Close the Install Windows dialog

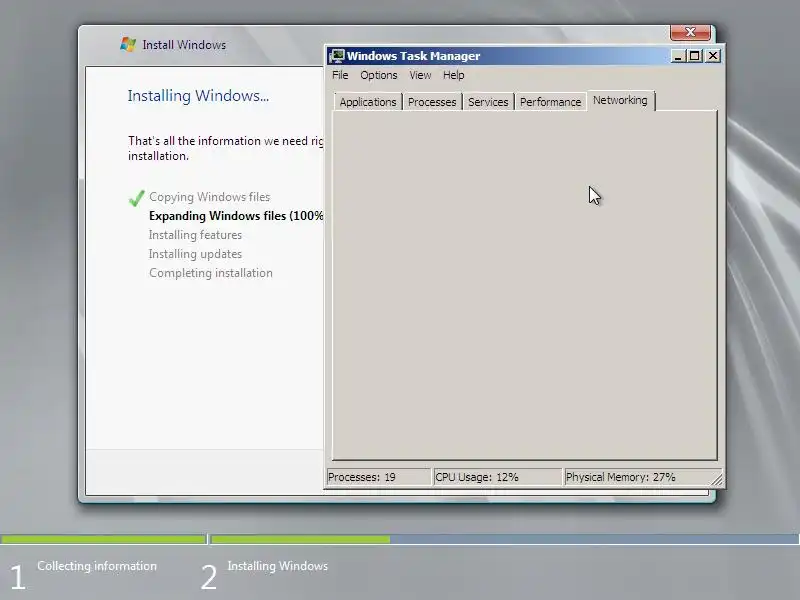click(690, 32)
